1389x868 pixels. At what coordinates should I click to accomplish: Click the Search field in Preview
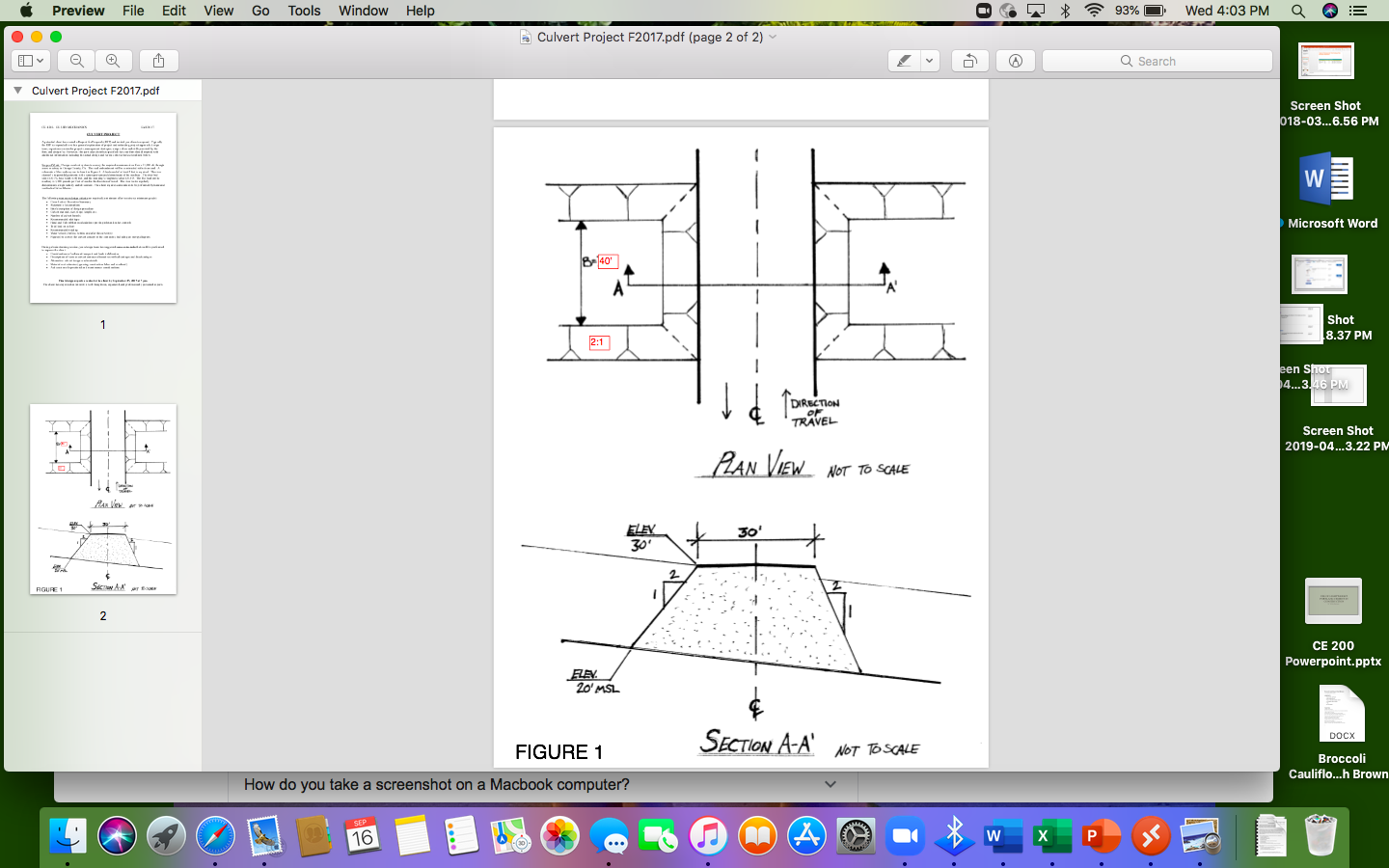click(x=1157, y=61)
